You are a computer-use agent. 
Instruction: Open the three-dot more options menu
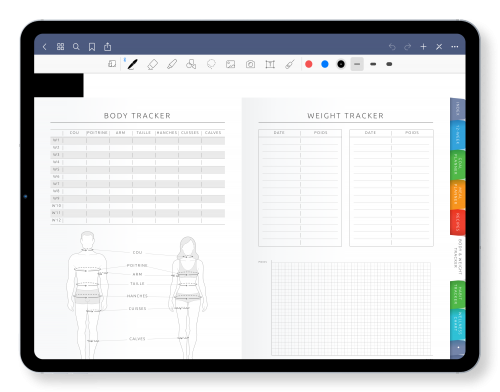pyautogui.click(x=455, y=47)
